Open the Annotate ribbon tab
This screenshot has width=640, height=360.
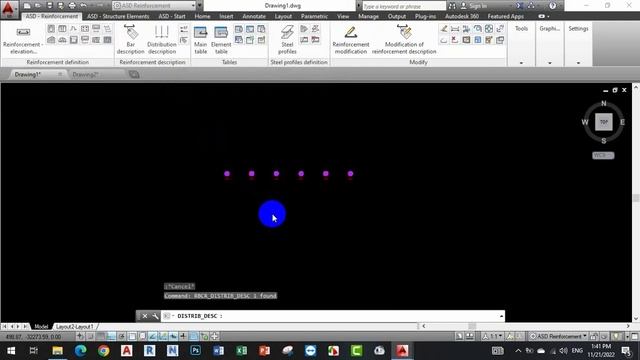click(254, 16)
